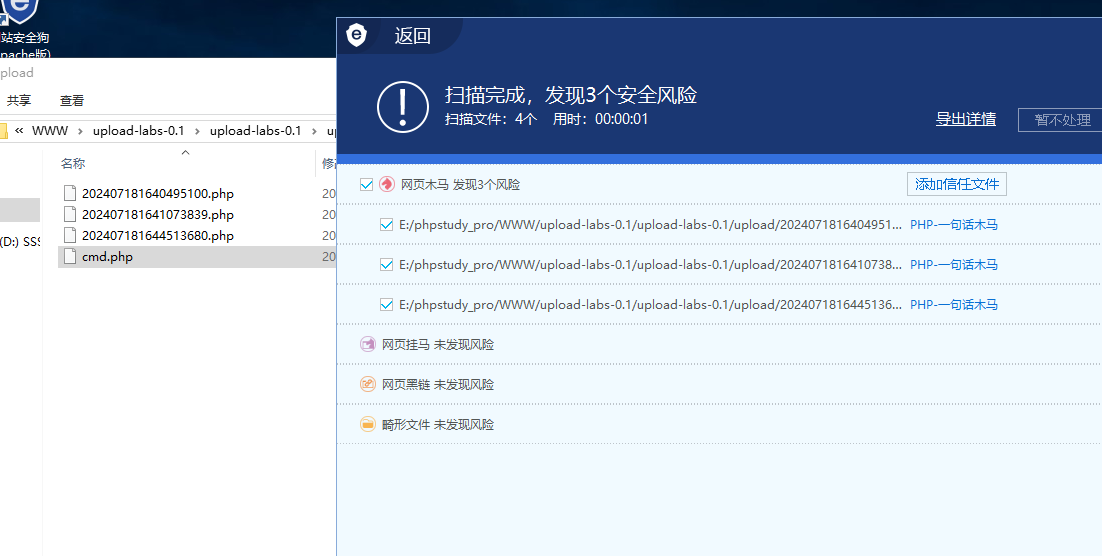1102x556 pixels.
Task: Uncheck the 网页木马 category checkbox
Action: click(x=366, y=185)
